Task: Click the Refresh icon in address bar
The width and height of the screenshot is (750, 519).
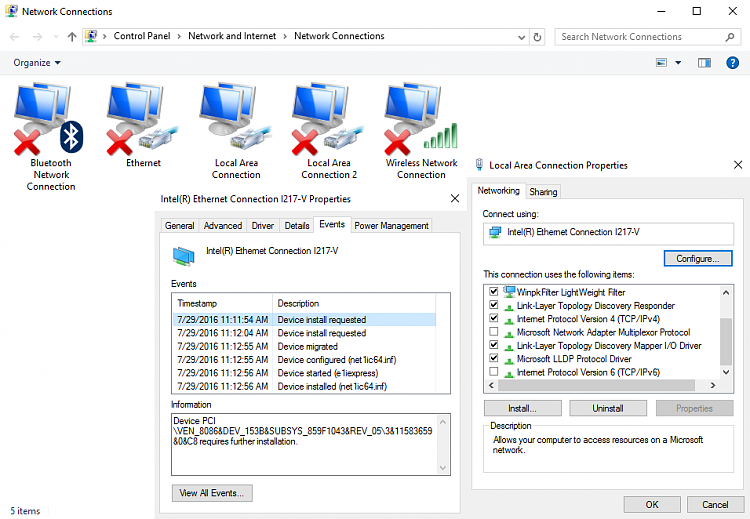Action: click(x=538, y=37)
